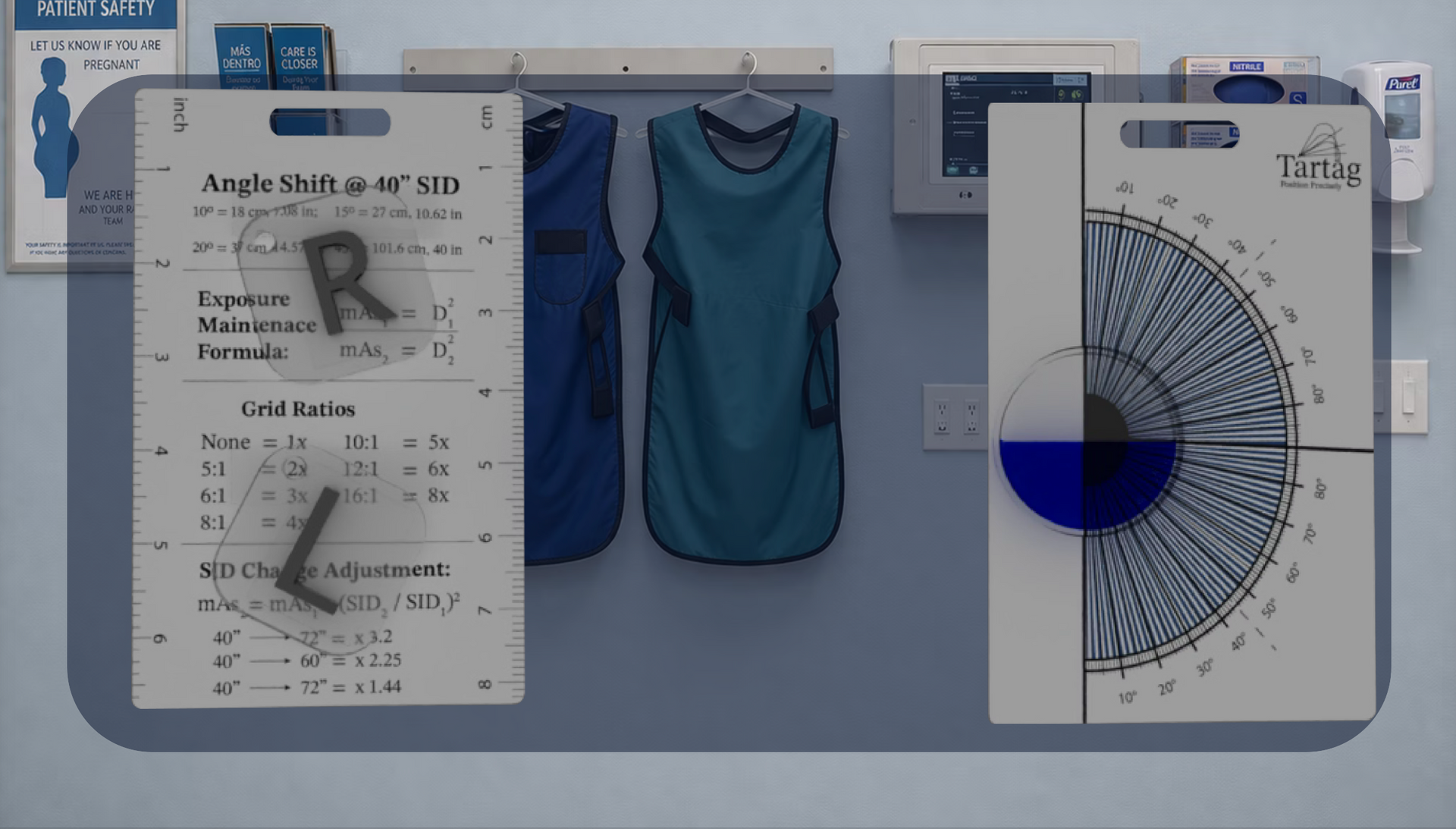
Task: Click the Tartag protractor card image
Action: pos(1181,413)
